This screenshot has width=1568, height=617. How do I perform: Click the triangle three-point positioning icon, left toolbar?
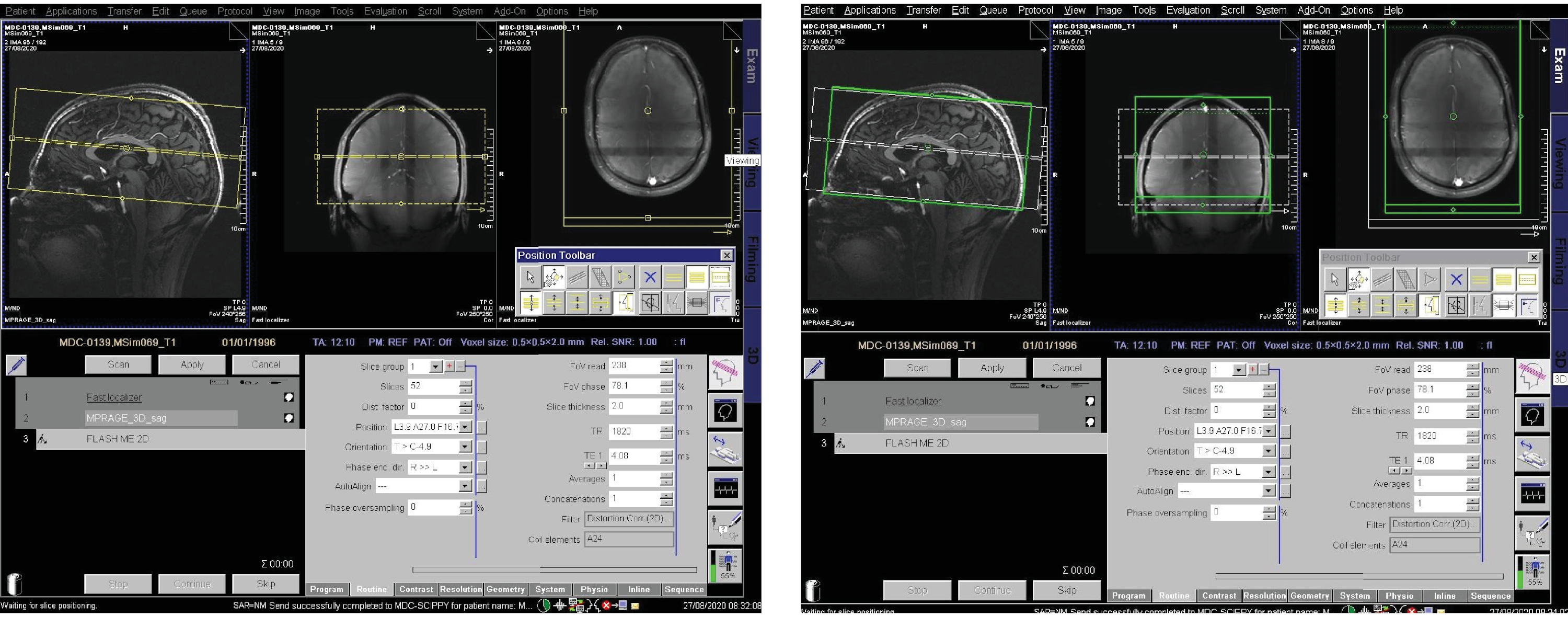click(625, 278)
